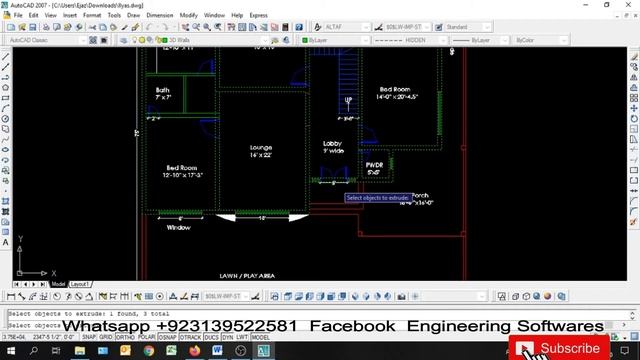Click the Help question mark icon
The height and width of the screenshot is (360, 640).
299,27
